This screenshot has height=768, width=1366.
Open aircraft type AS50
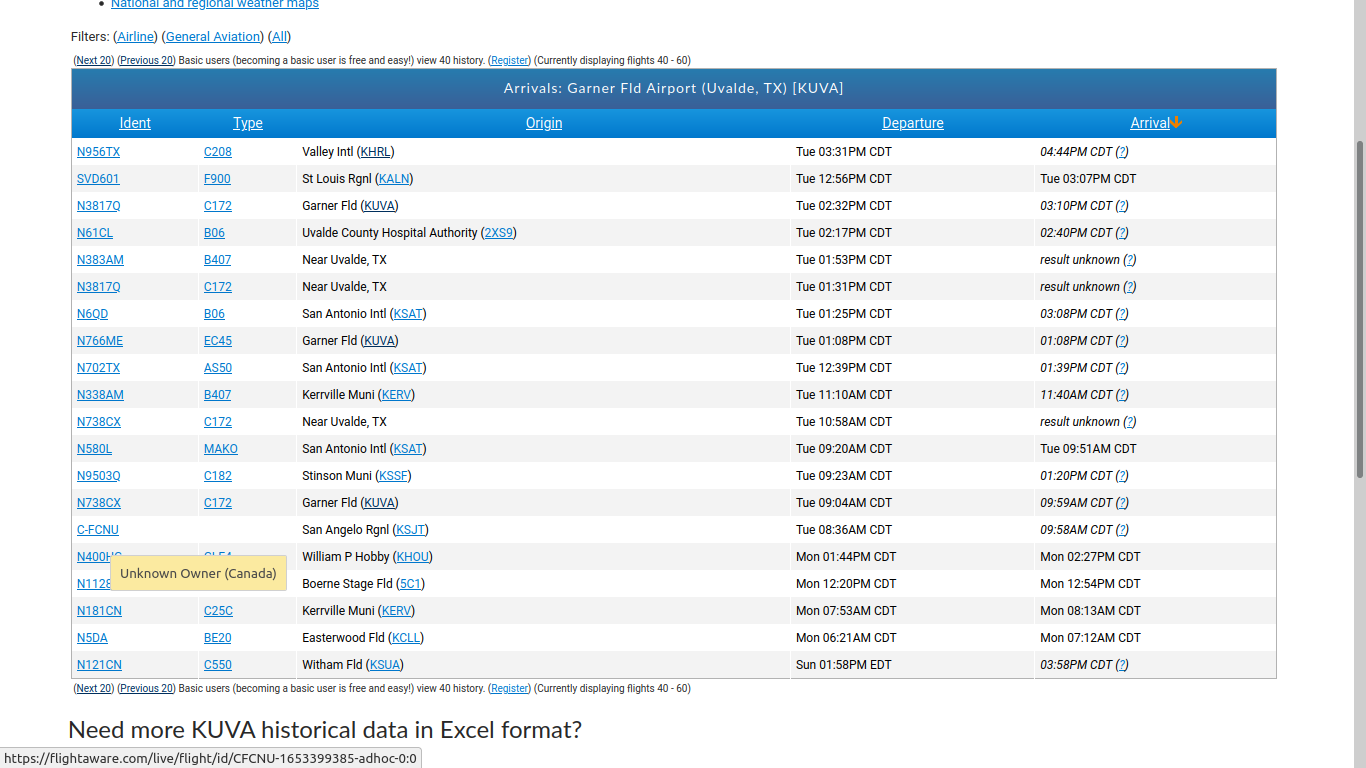coord(218,368)
